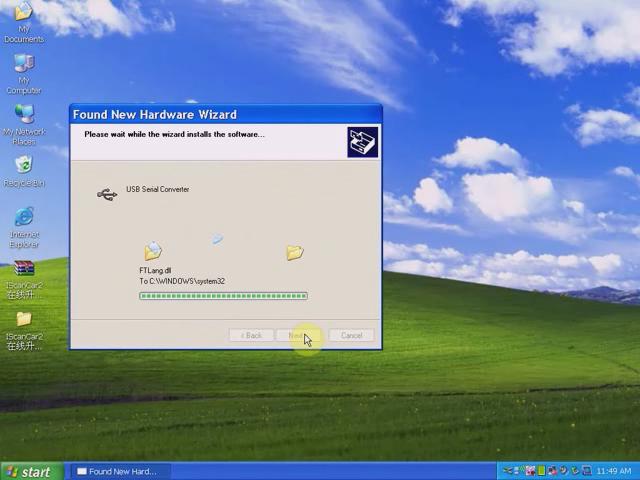The height and width of the screenshot is (480, 640).
Task: Click the 'Please wait while the wizard installs' heading
Action: tap(174, 134)
